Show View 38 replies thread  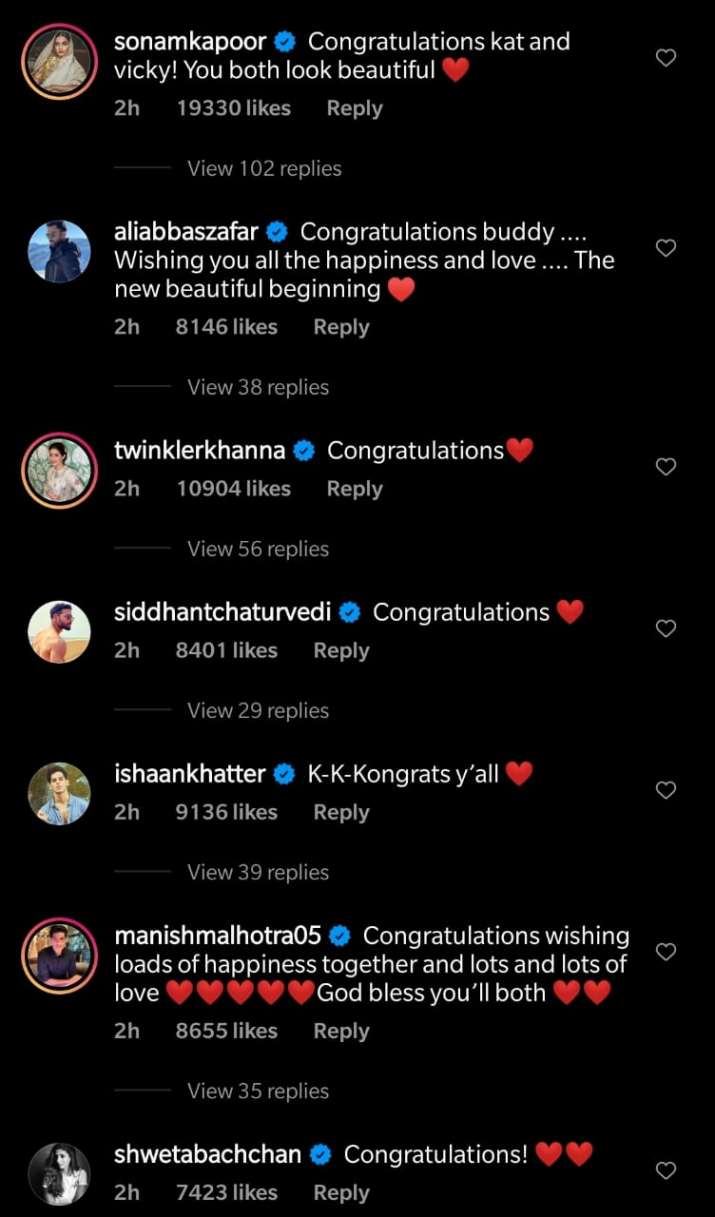pyautogui.click(x=258, y=387)
